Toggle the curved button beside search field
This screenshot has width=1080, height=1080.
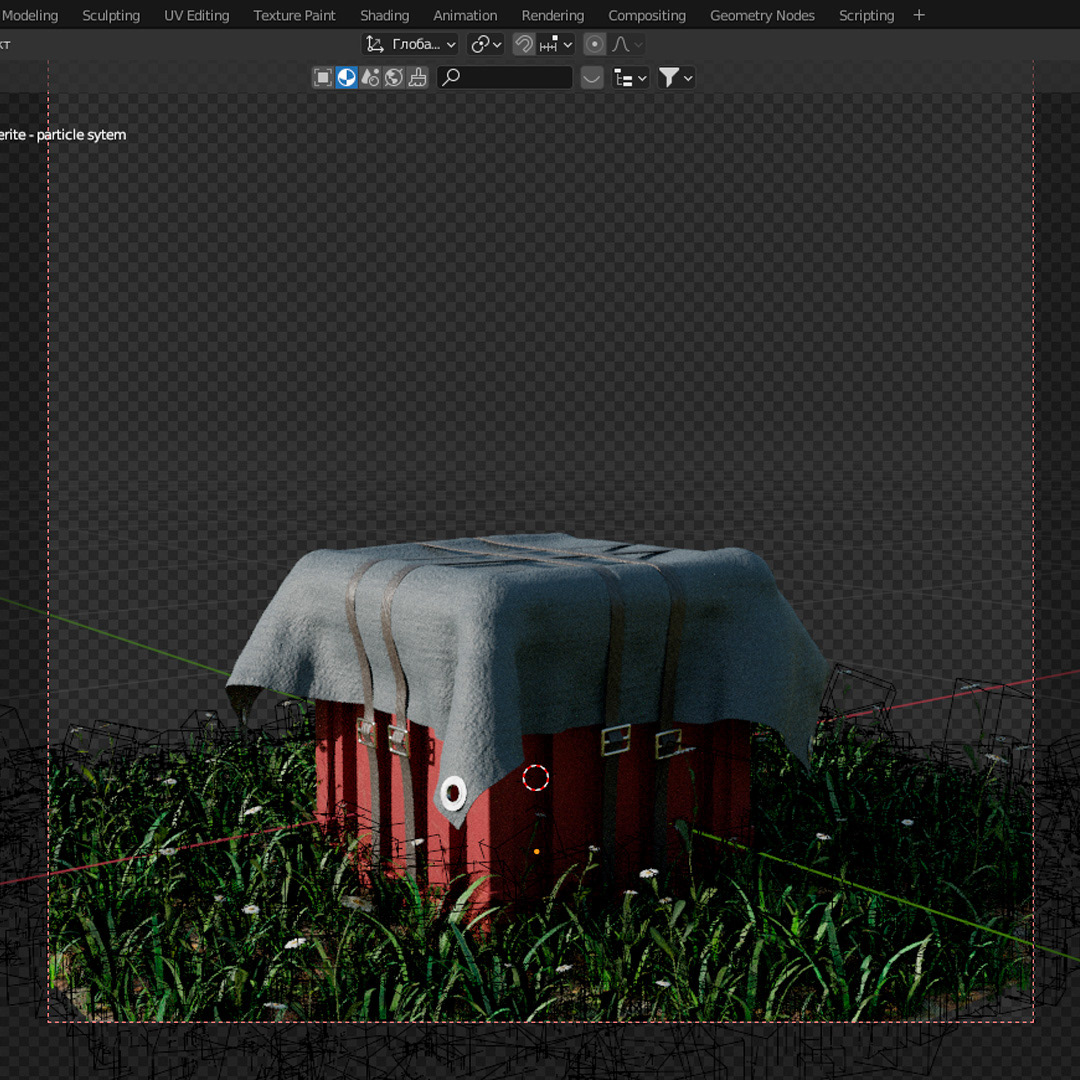[x=592, y=77]
